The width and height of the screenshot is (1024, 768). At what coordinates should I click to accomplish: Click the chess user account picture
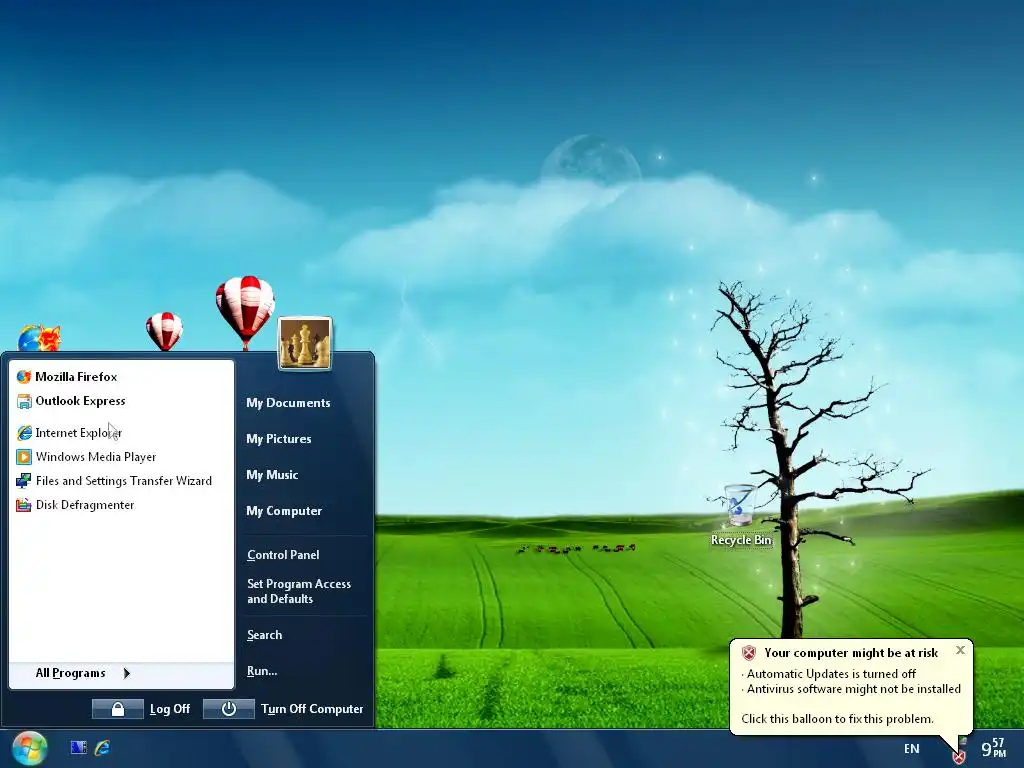305,344
